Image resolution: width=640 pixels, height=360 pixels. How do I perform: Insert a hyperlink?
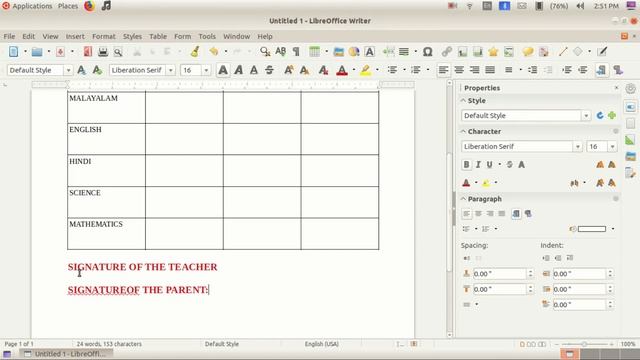pyautogui.click(x=447, y=52)
